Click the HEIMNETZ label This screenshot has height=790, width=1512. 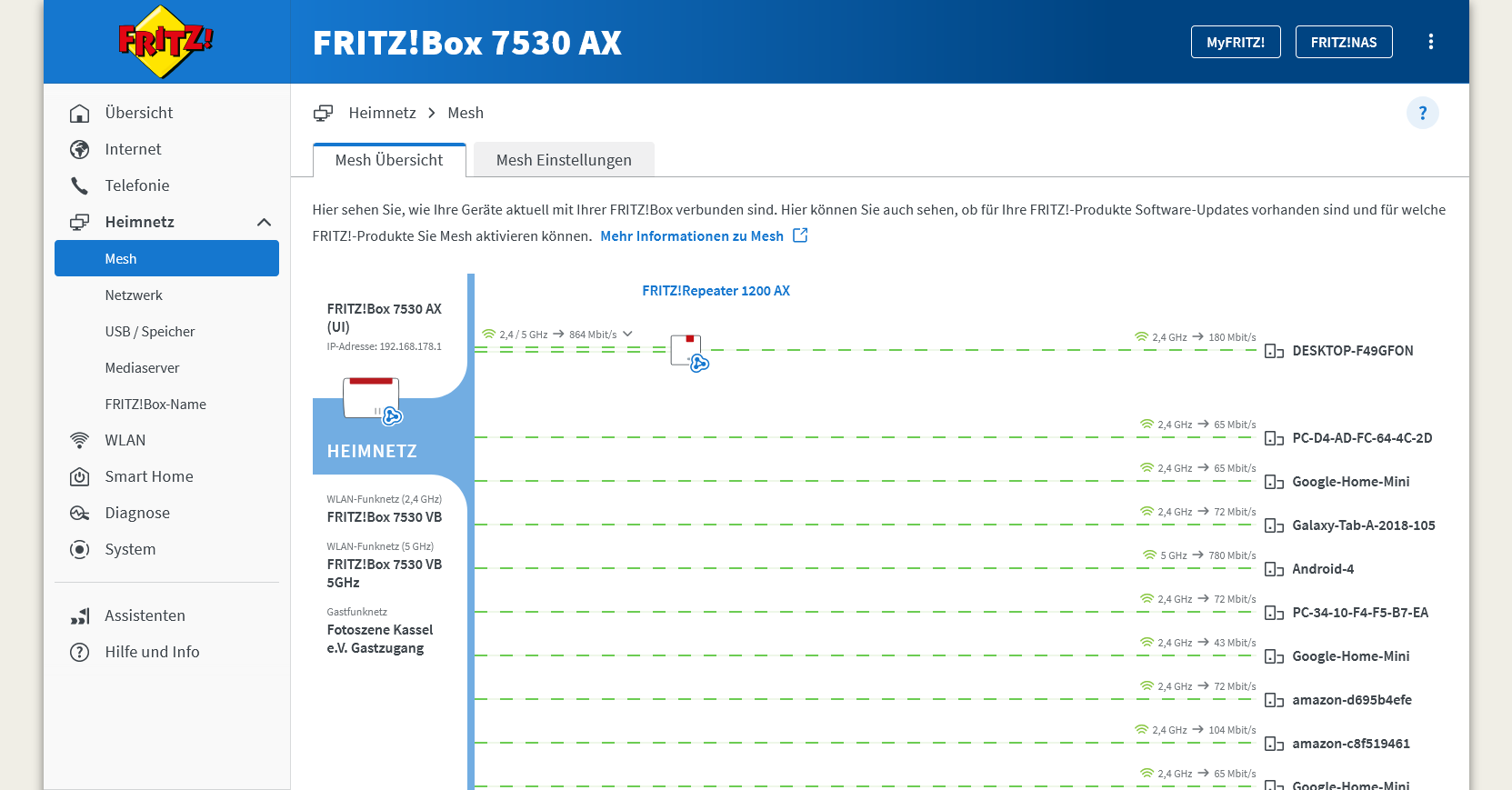pyautogui.click(x=372, y=451)
